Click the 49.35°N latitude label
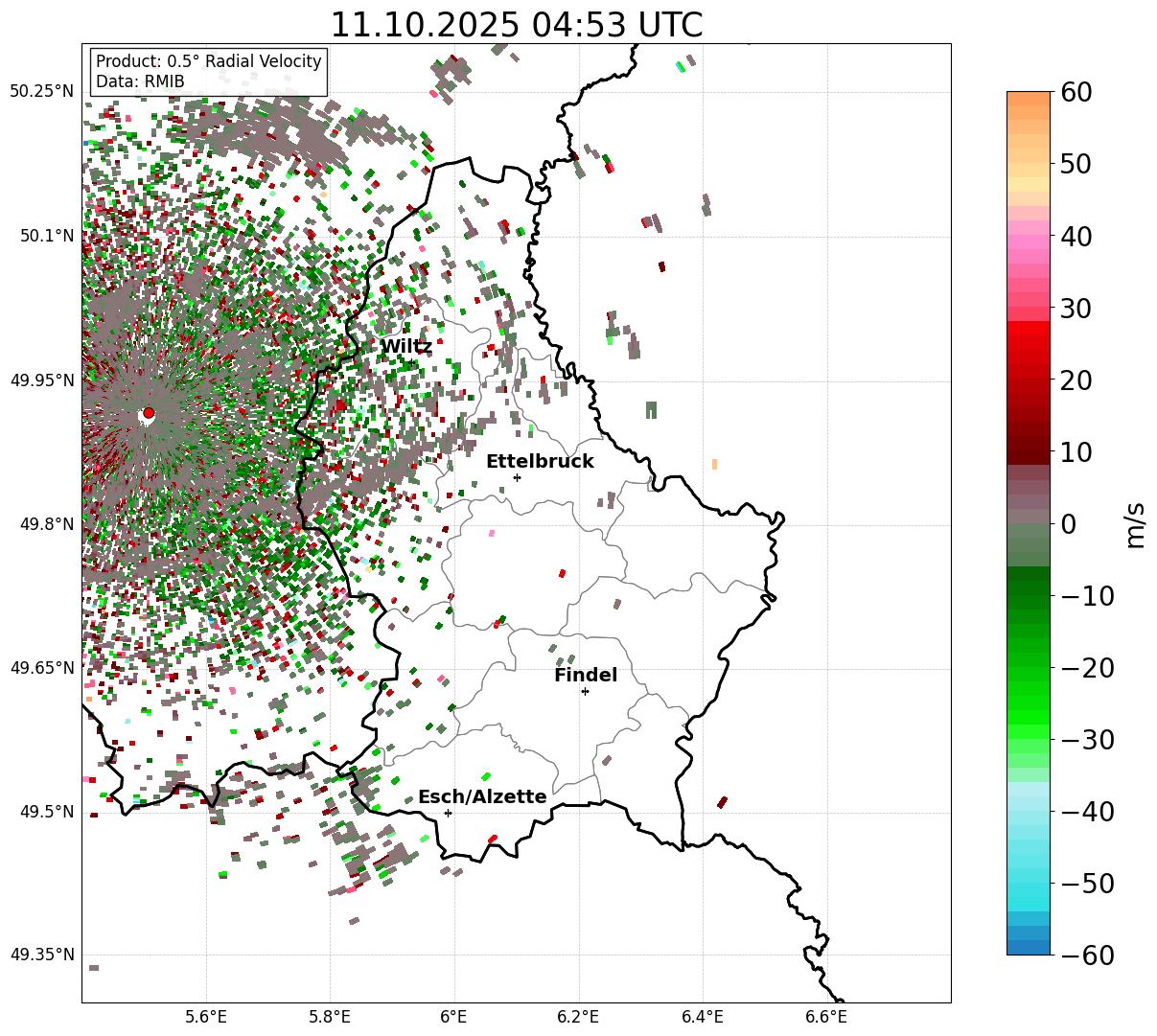Screen dimensions: 1157x1036 [x=41, y=955]
